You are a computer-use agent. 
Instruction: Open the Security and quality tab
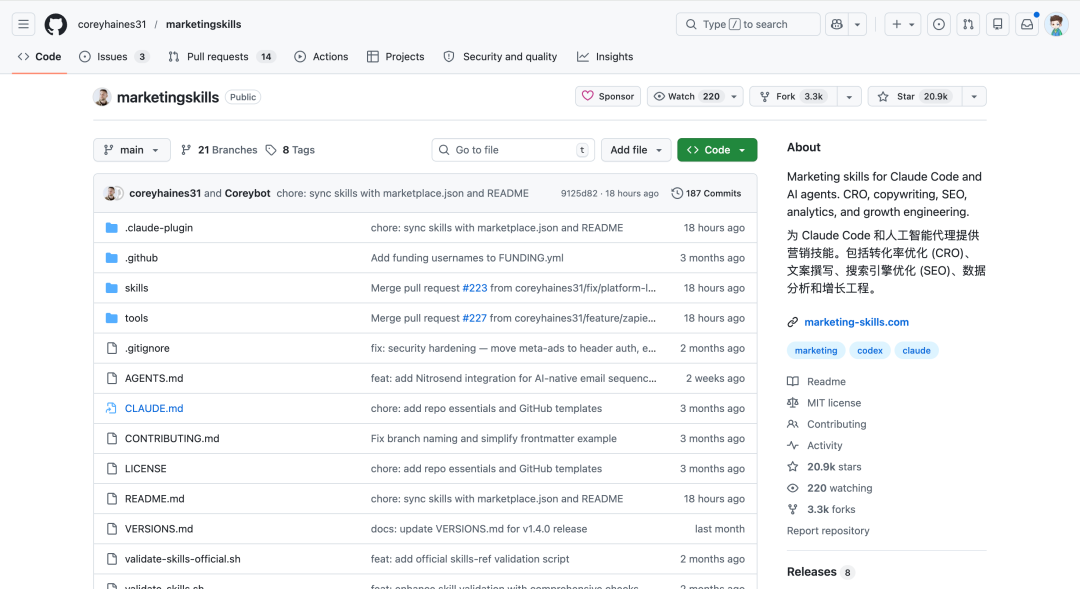click(x=500, y=56)
